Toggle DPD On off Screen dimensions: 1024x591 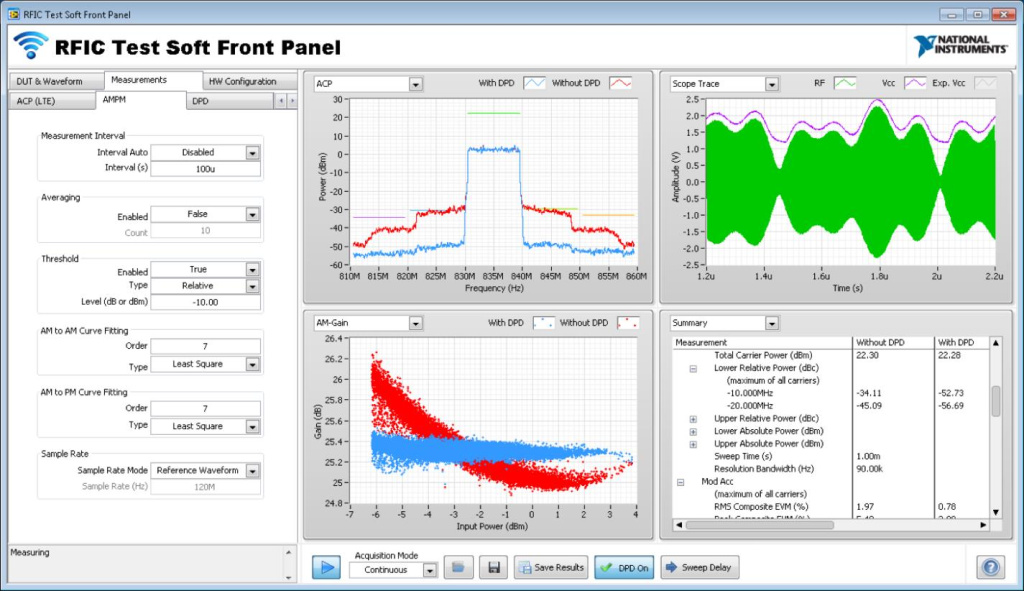[625, 567]
